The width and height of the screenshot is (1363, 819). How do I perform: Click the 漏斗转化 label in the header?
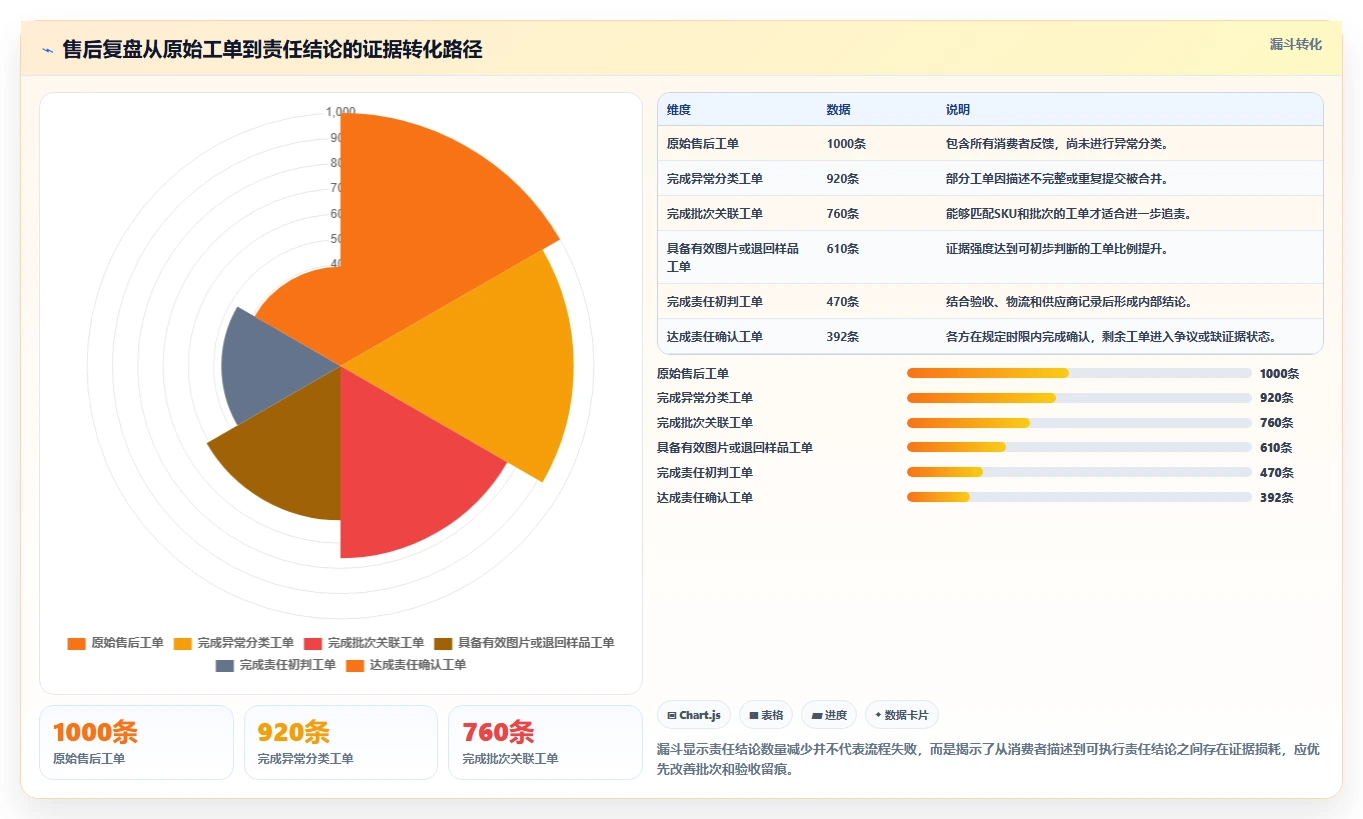1295,44
